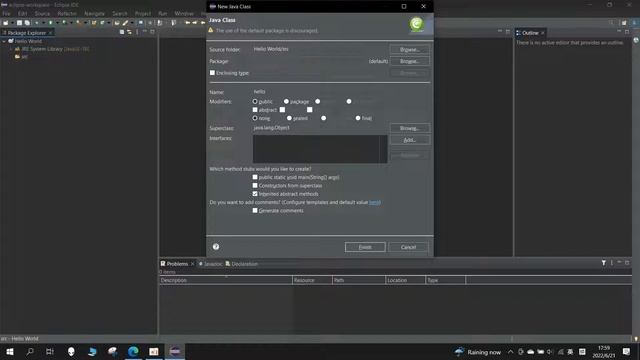Click the Eclipse icon on the taskbar
640x360 pixels.
click(175, 351)
